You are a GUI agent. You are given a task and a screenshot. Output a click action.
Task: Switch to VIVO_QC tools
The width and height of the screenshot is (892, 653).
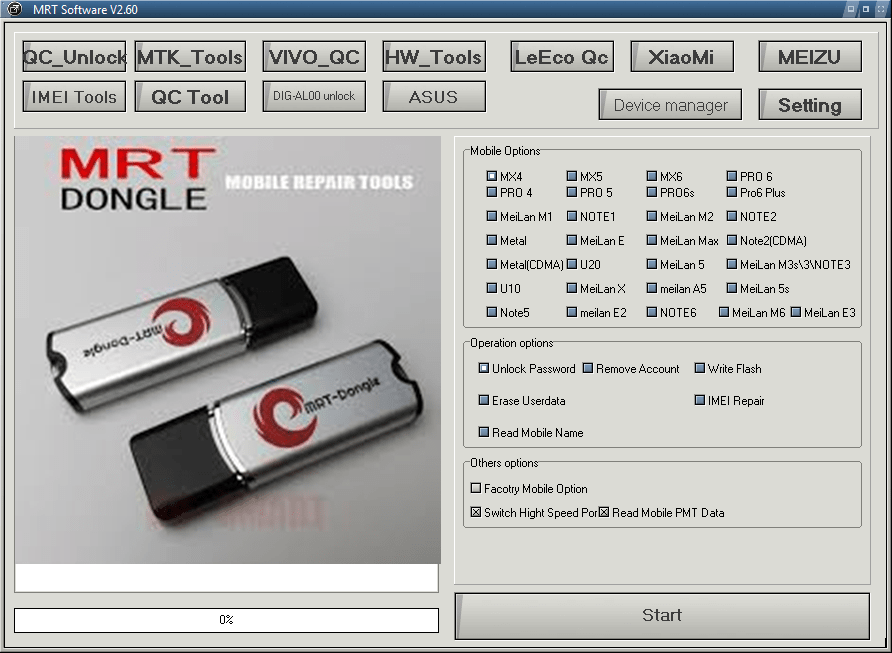[x=314, y=56]
